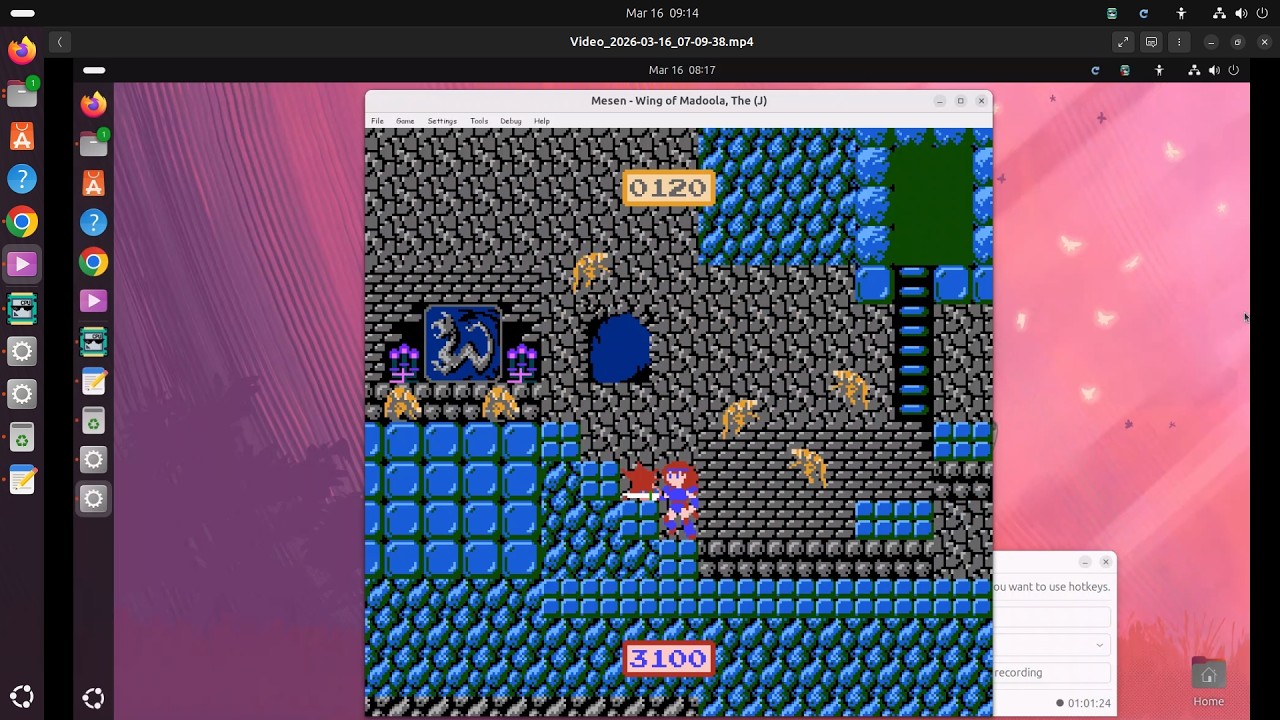Screen dimensions: 1280x720
Task: Click Text Editor in the recorded desktop's dock
Action: click(x=93, y=381)
